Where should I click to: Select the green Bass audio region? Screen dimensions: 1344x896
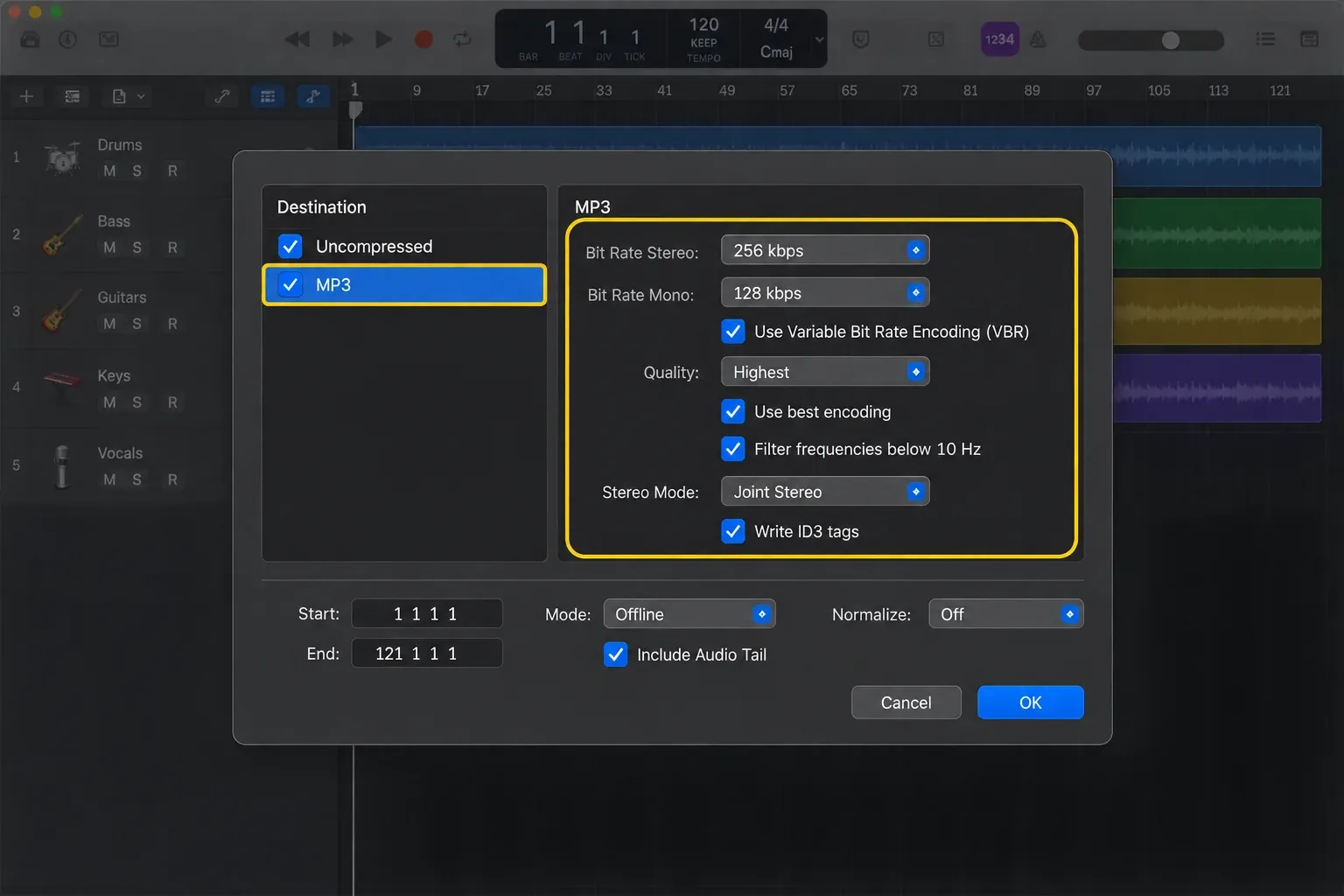click(x=1217, y=233)
